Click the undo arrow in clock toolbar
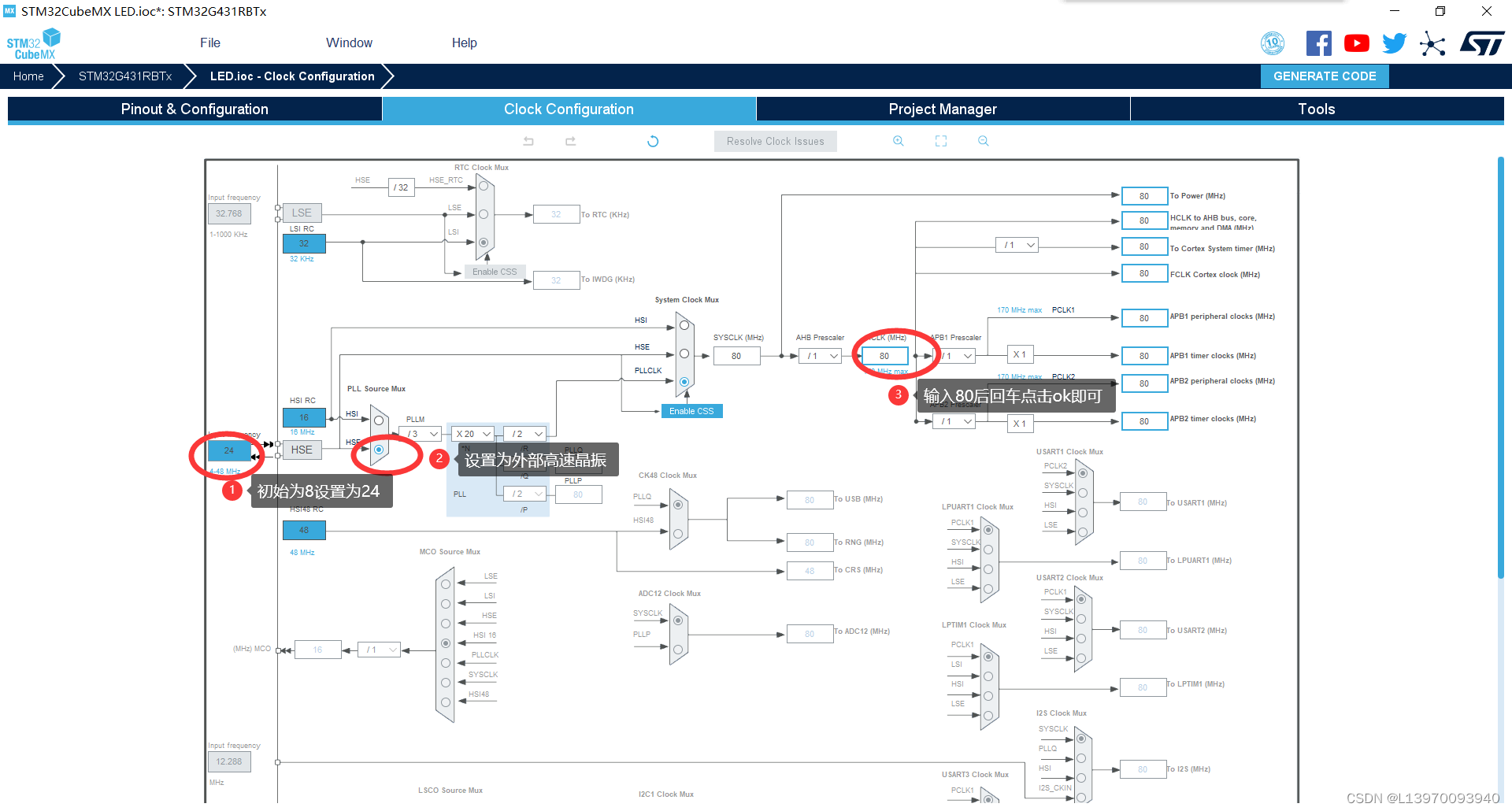This screenshot has width=1512, height=811. 528,141
